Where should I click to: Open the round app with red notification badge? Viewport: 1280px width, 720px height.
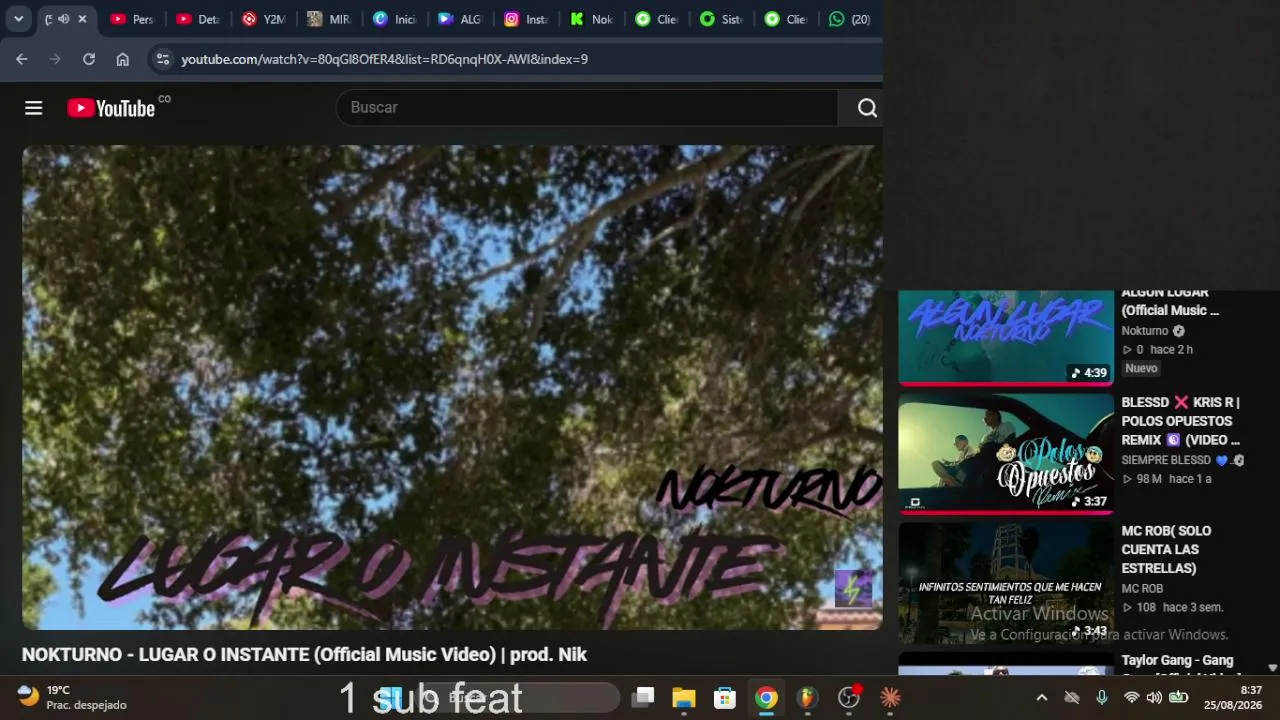pos(849,697)
